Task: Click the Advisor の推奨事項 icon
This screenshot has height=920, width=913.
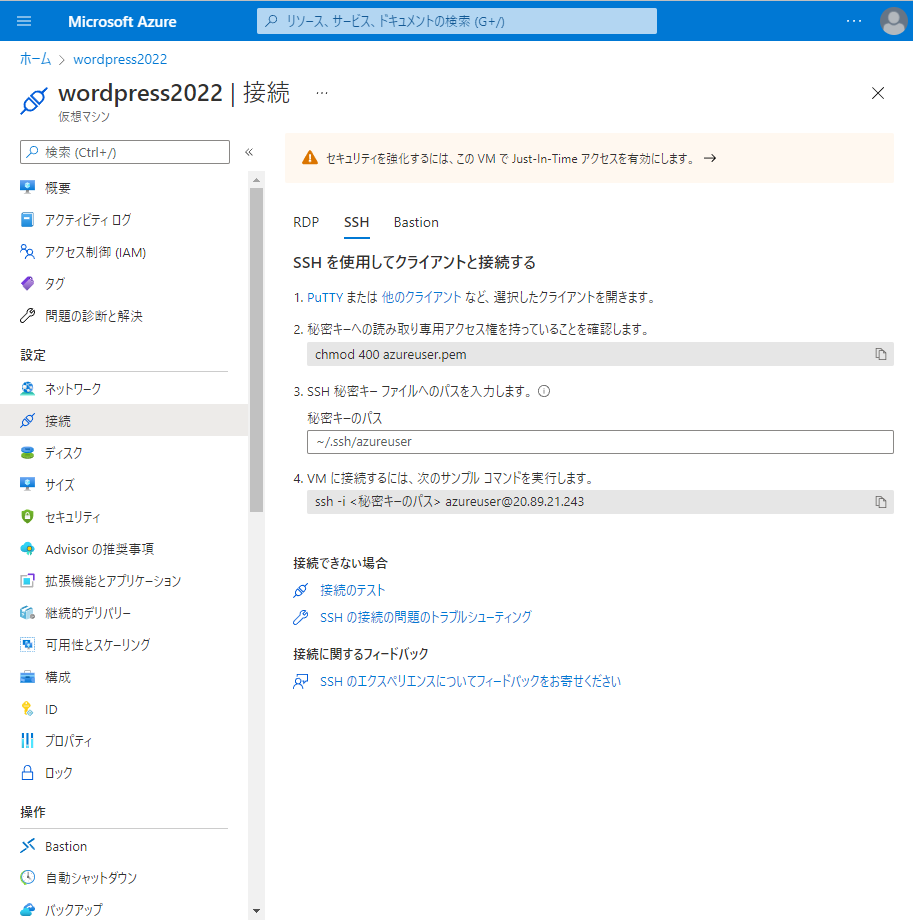Action: [x=27, y=549]
